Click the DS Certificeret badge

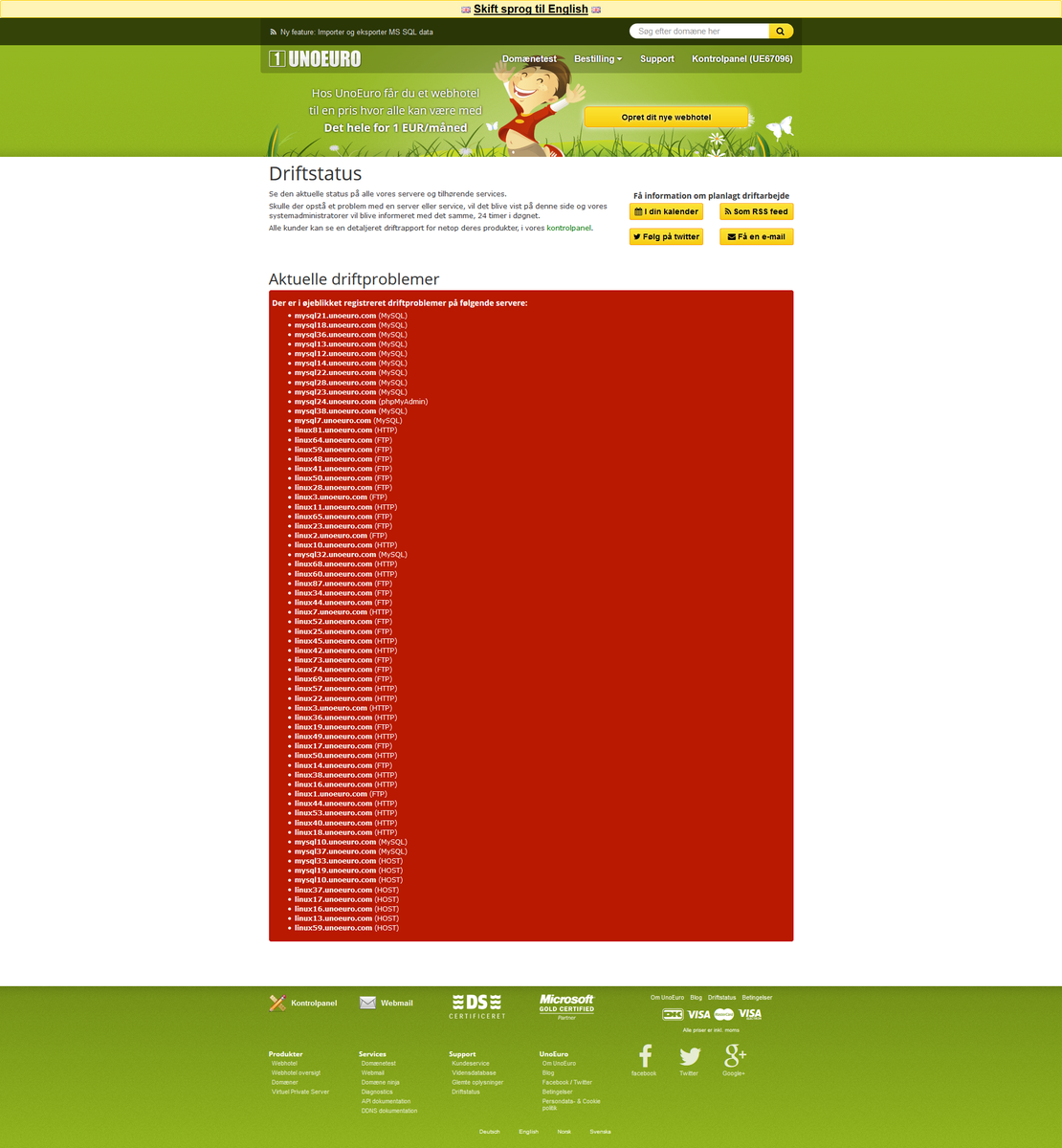click(477, 1006)
